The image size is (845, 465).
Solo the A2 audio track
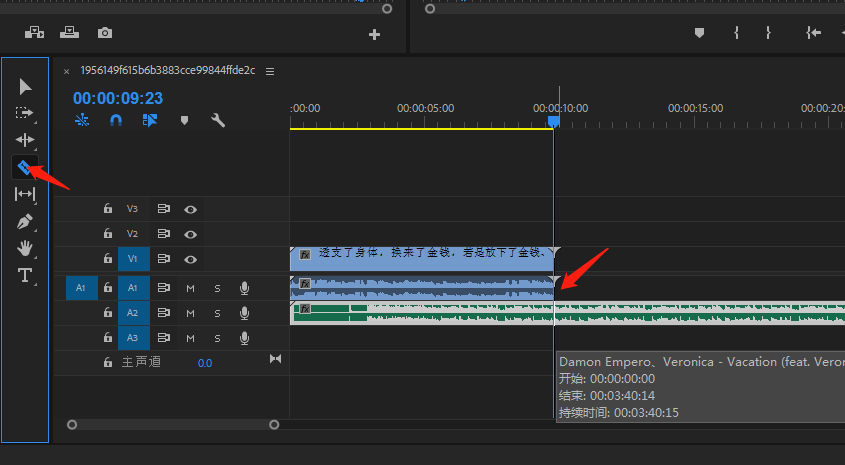[x=217, y=313]
